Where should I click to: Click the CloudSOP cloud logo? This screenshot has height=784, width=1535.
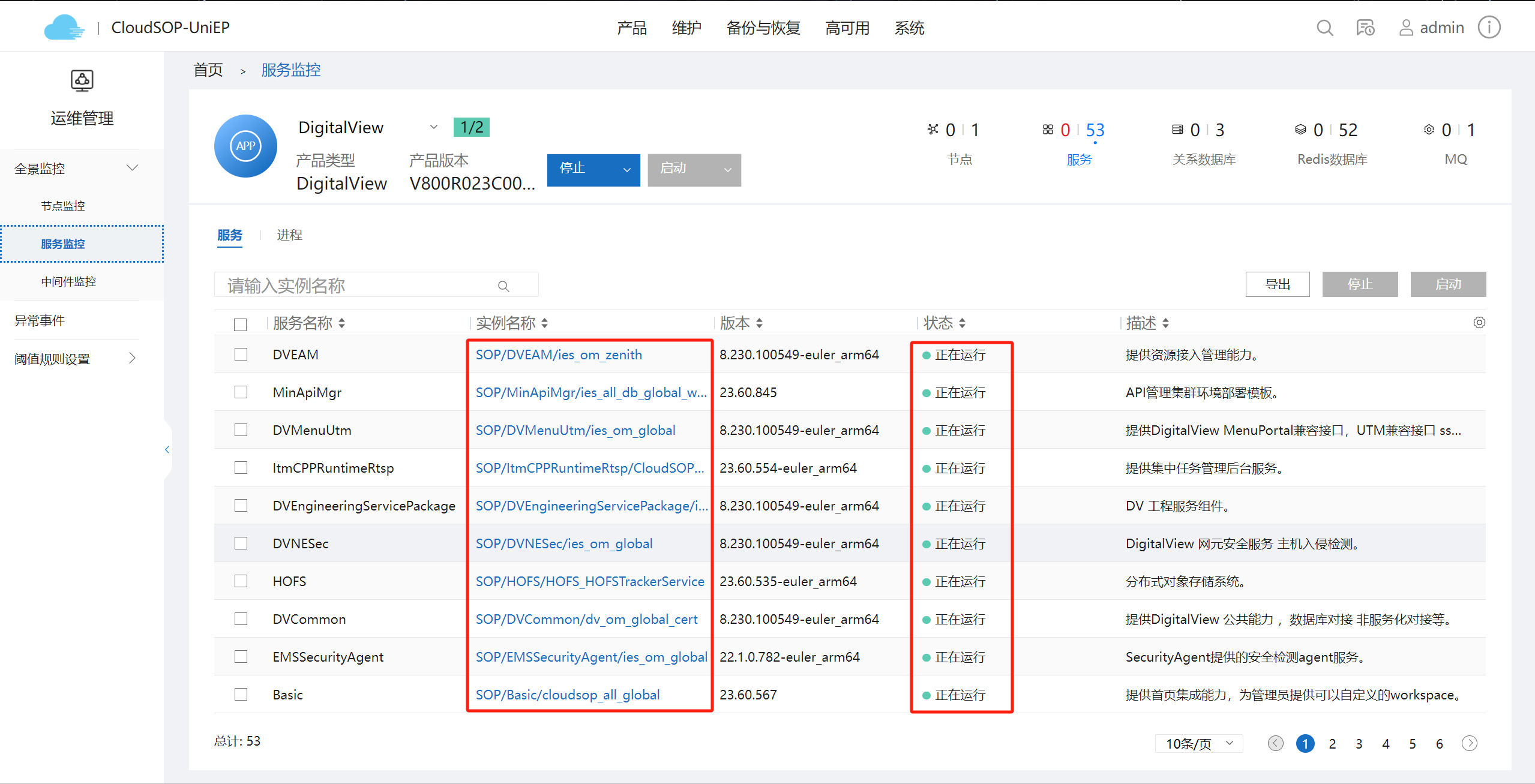pyautogui.click(x=64, y=28)
